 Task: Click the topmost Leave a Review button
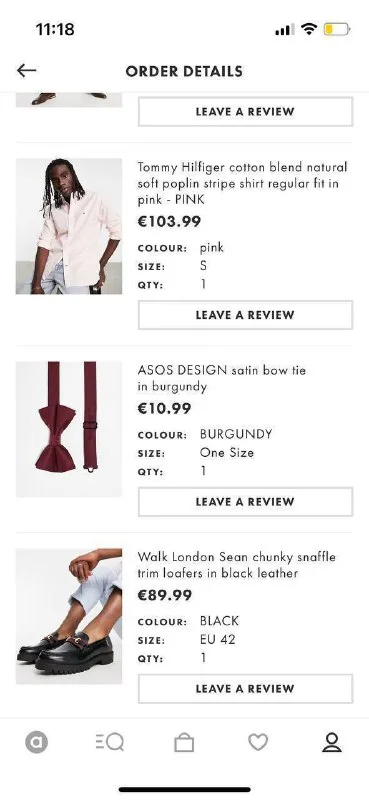[x=245, y=111]
